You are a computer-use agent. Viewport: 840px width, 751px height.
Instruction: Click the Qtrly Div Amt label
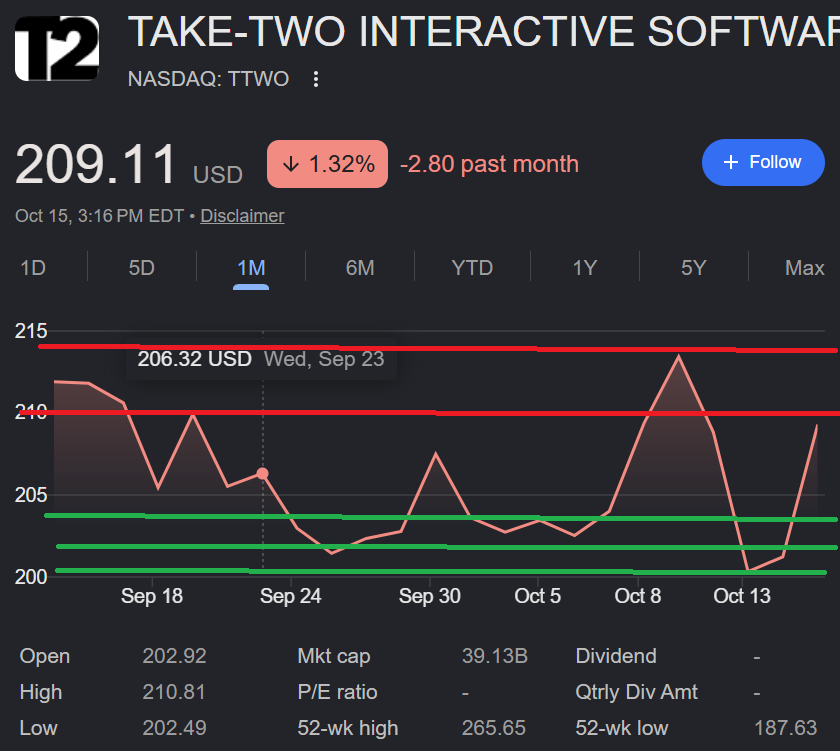636,692
